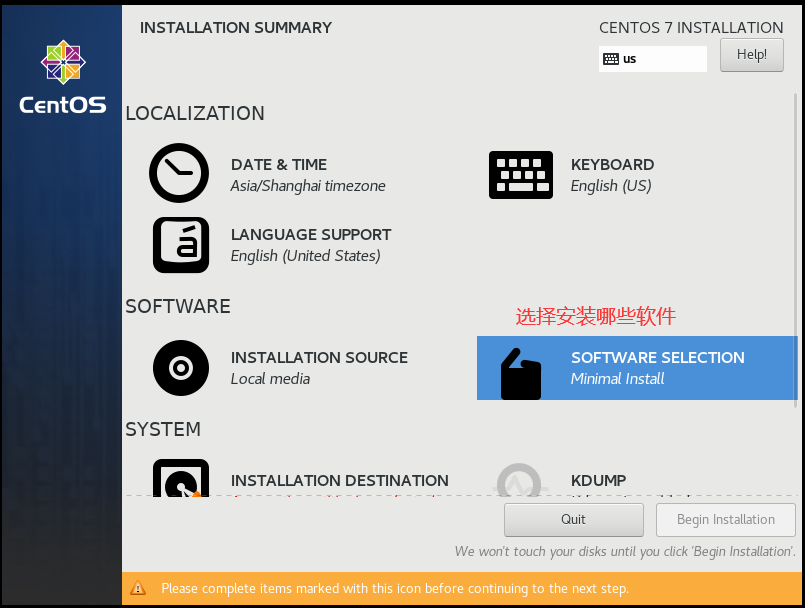Click the KDUMP icon
The height and width of the screenshot is (608, 805).
pos(520,480)
